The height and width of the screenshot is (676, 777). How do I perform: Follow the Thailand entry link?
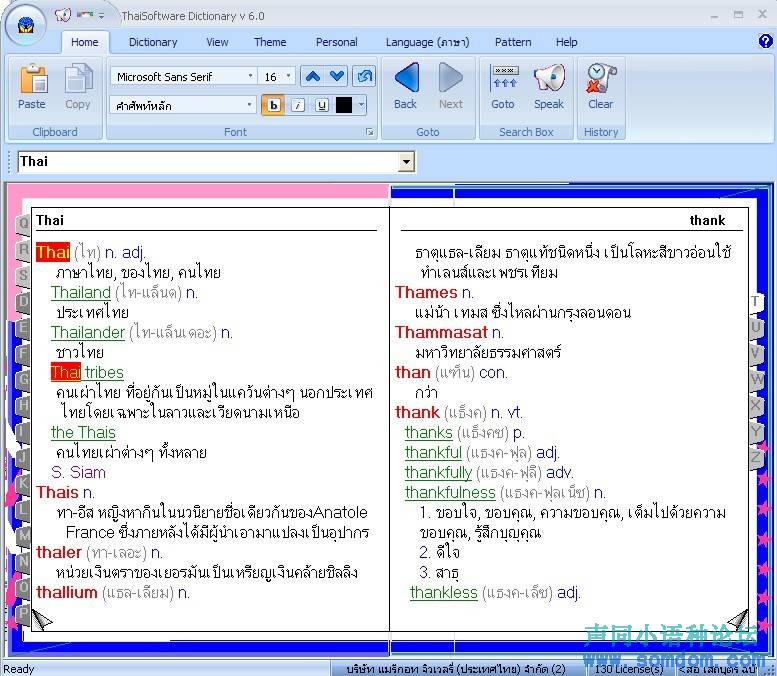[81, 292]
